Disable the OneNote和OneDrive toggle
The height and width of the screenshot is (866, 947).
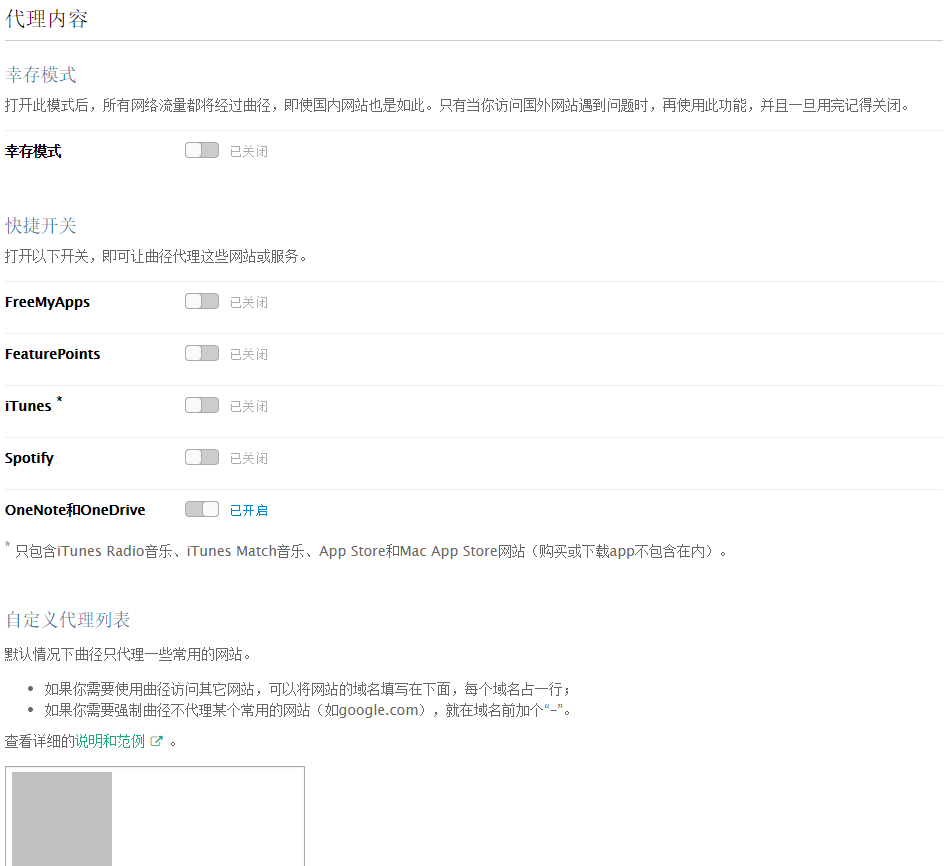pos(201,509)
